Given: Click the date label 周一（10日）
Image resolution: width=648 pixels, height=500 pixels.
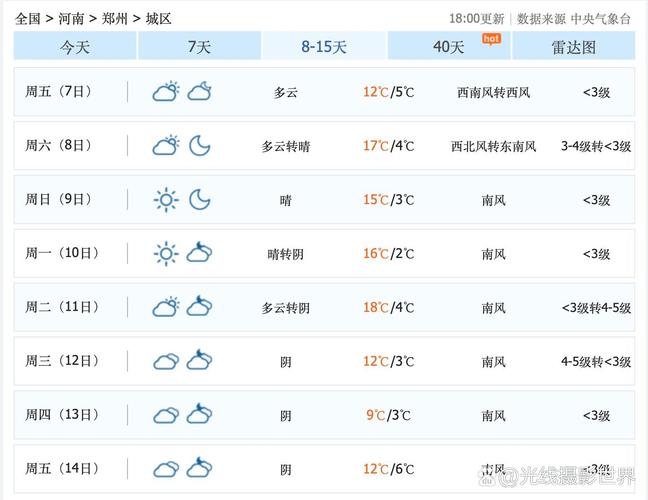Looking at the screenshot, I should [x=62, y=253].
